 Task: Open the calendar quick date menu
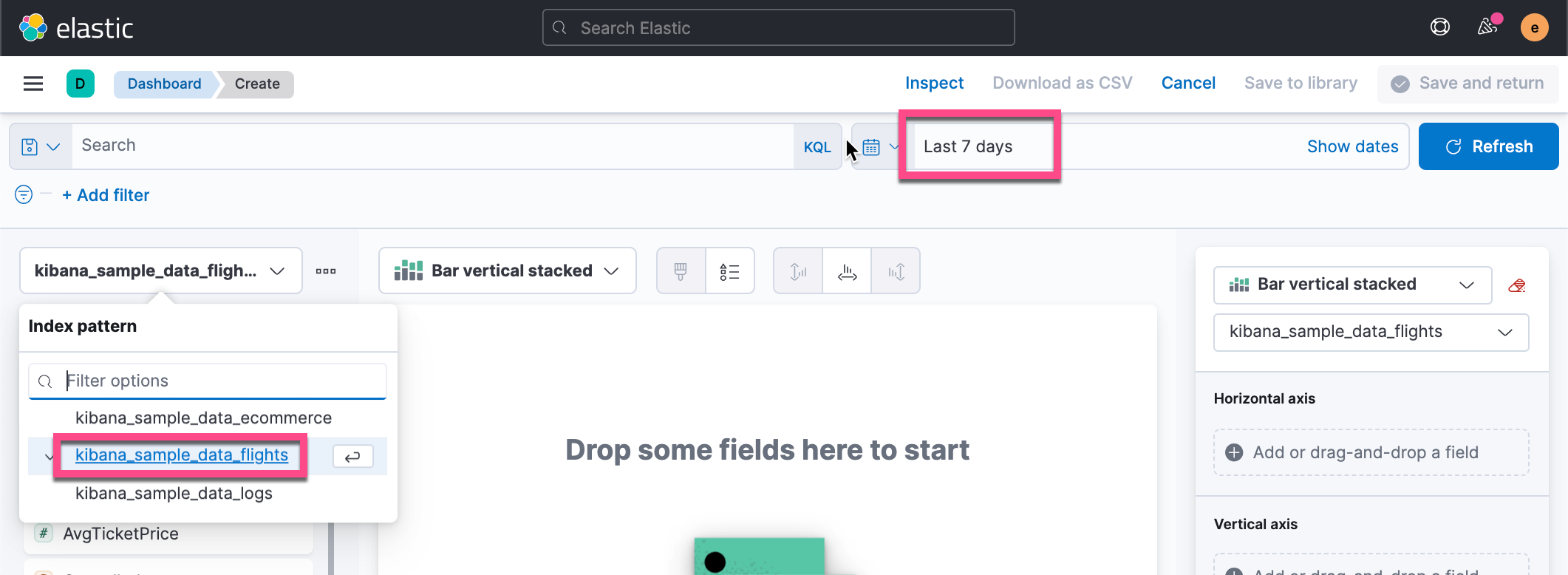click(879, 147)
